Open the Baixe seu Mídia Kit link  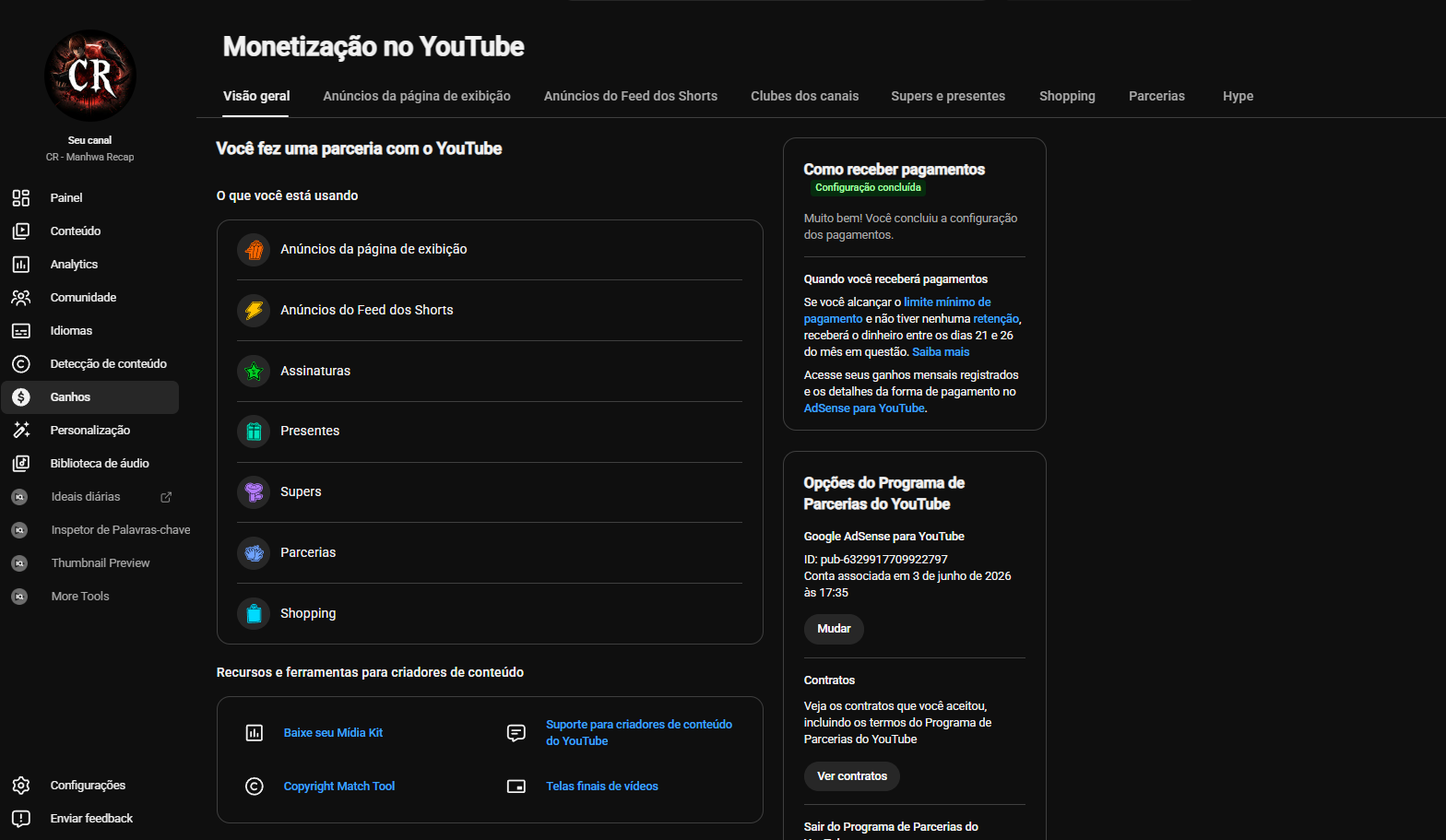tap(333, 733)
